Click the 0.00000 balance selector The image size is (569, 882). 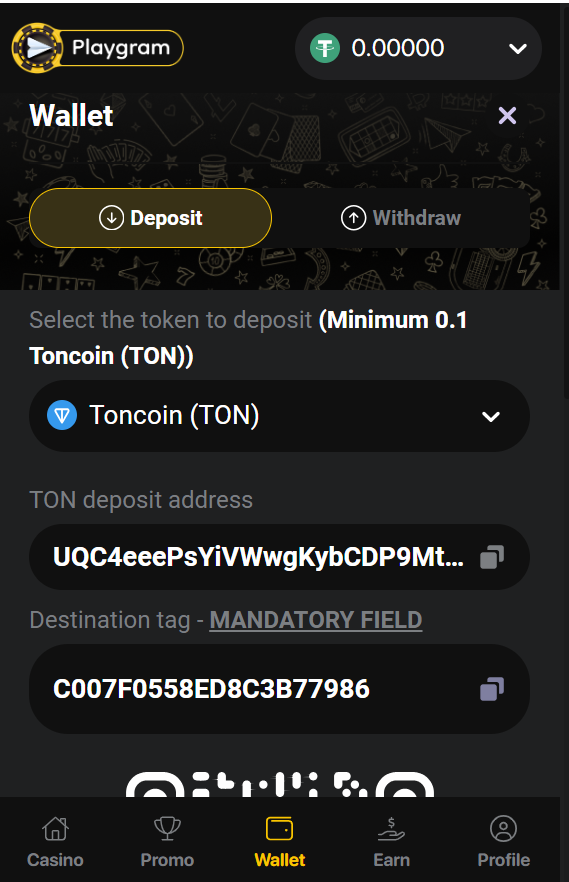(418, 48)
